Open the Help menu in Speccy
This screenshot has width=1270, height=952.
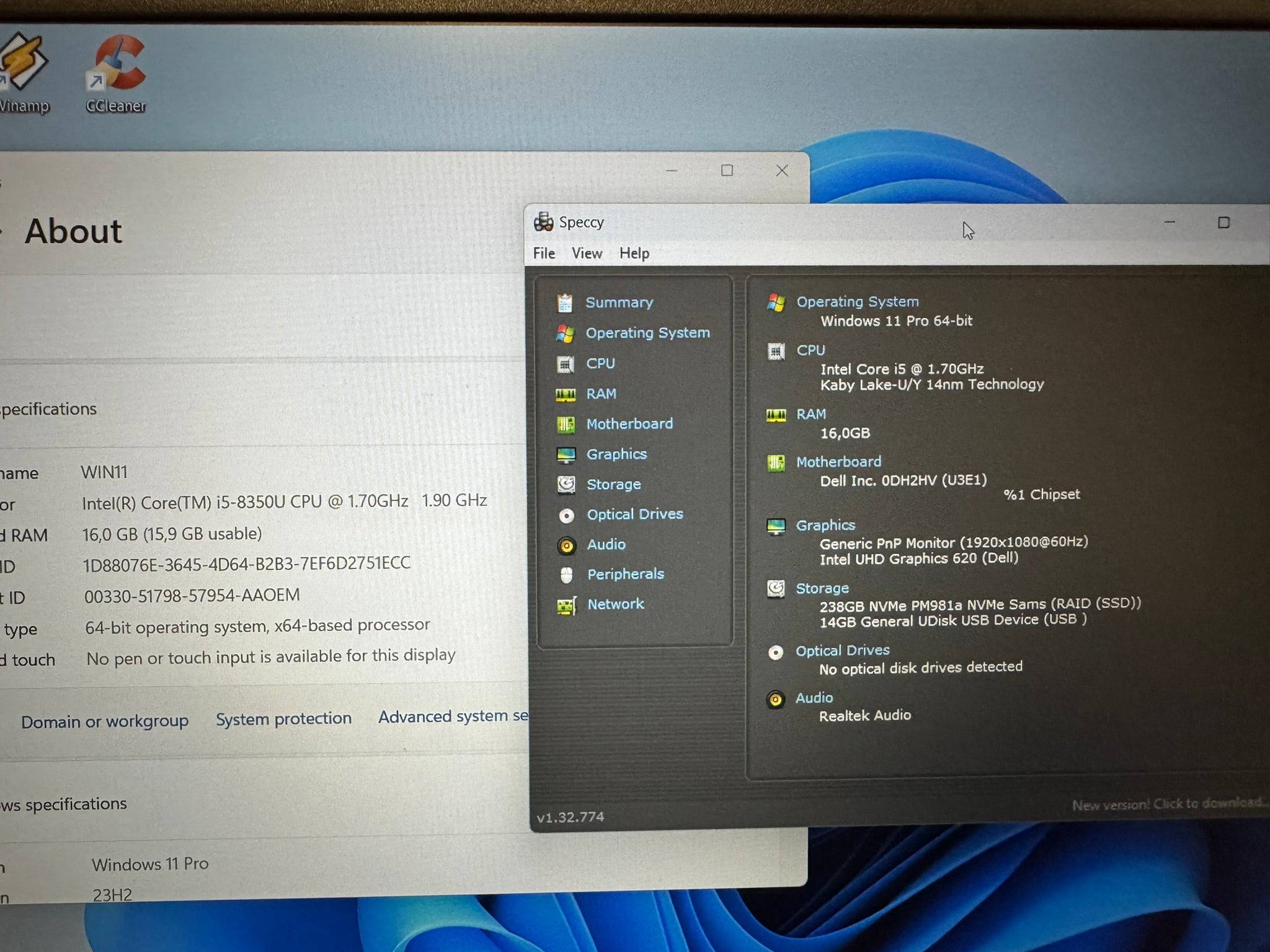click(x=634, y=253)
